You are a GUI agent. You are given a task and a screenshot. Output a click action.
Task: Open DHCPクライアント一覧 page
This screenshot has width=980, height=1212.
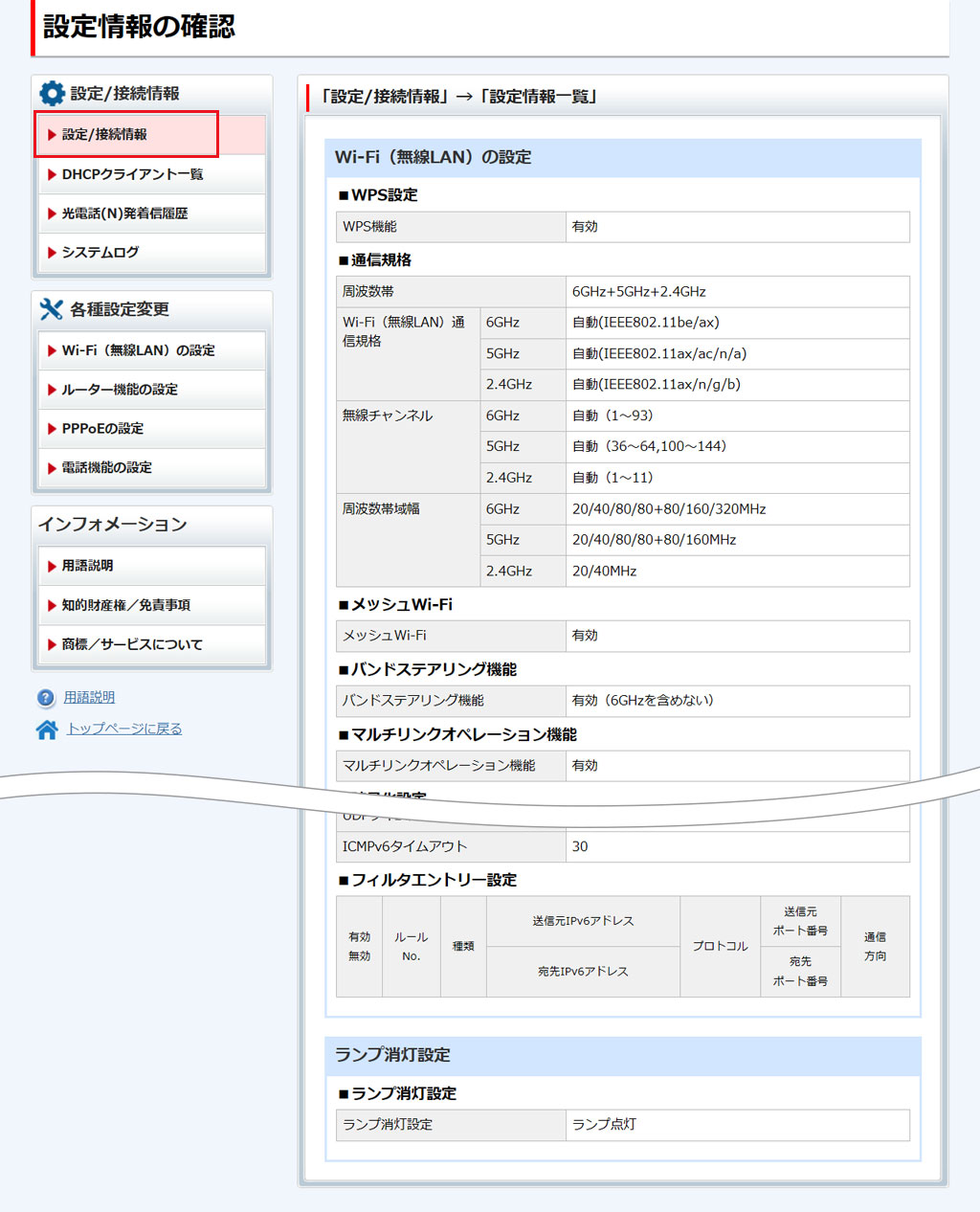pyautogui.click(x=132, y=174)
